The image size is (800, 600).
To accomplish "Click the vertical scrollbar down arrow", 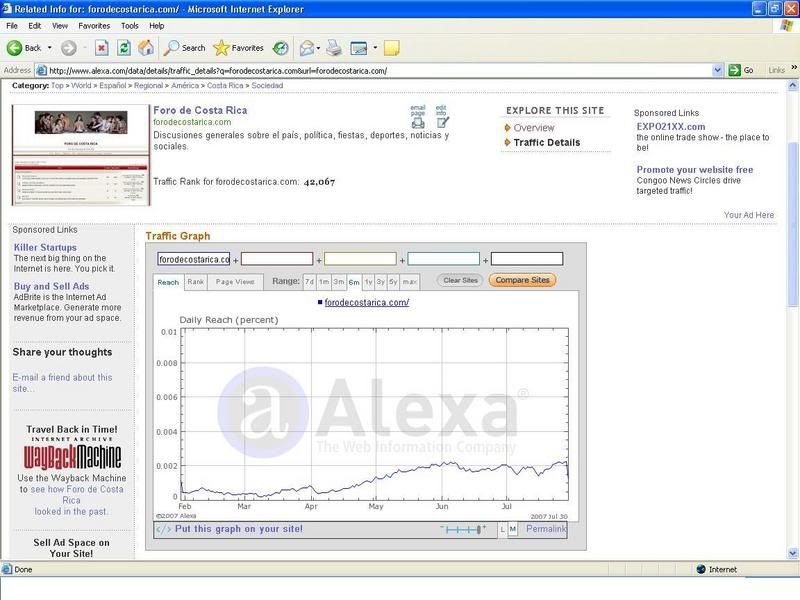I will [x=793, y=553].
